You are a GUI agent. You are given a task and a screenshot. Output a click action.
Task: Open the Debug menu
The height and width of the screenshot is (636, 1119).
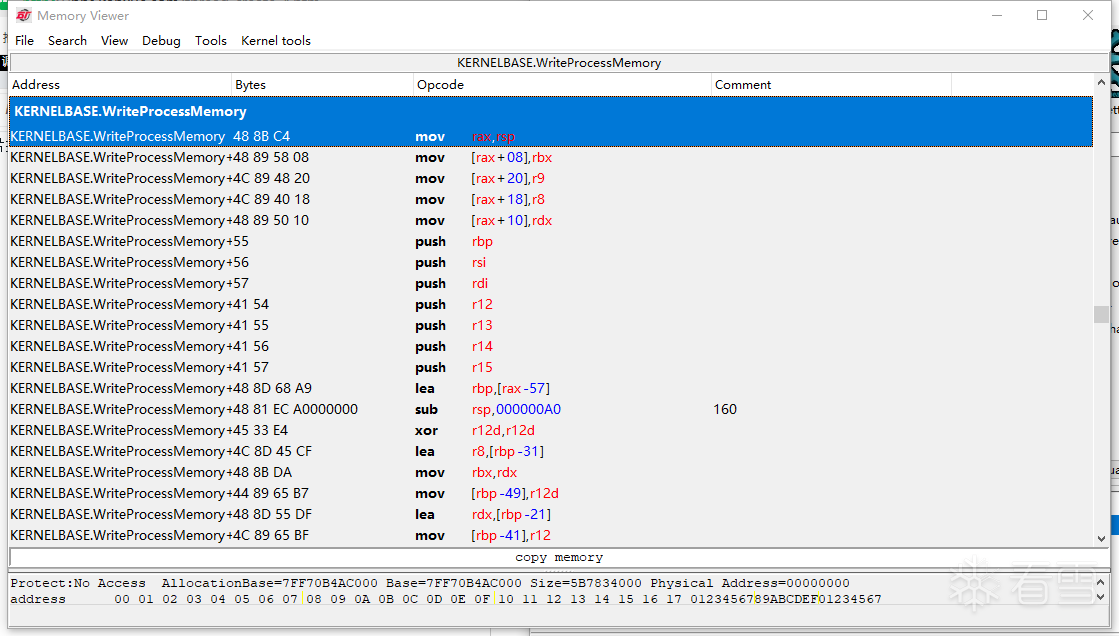161,41
